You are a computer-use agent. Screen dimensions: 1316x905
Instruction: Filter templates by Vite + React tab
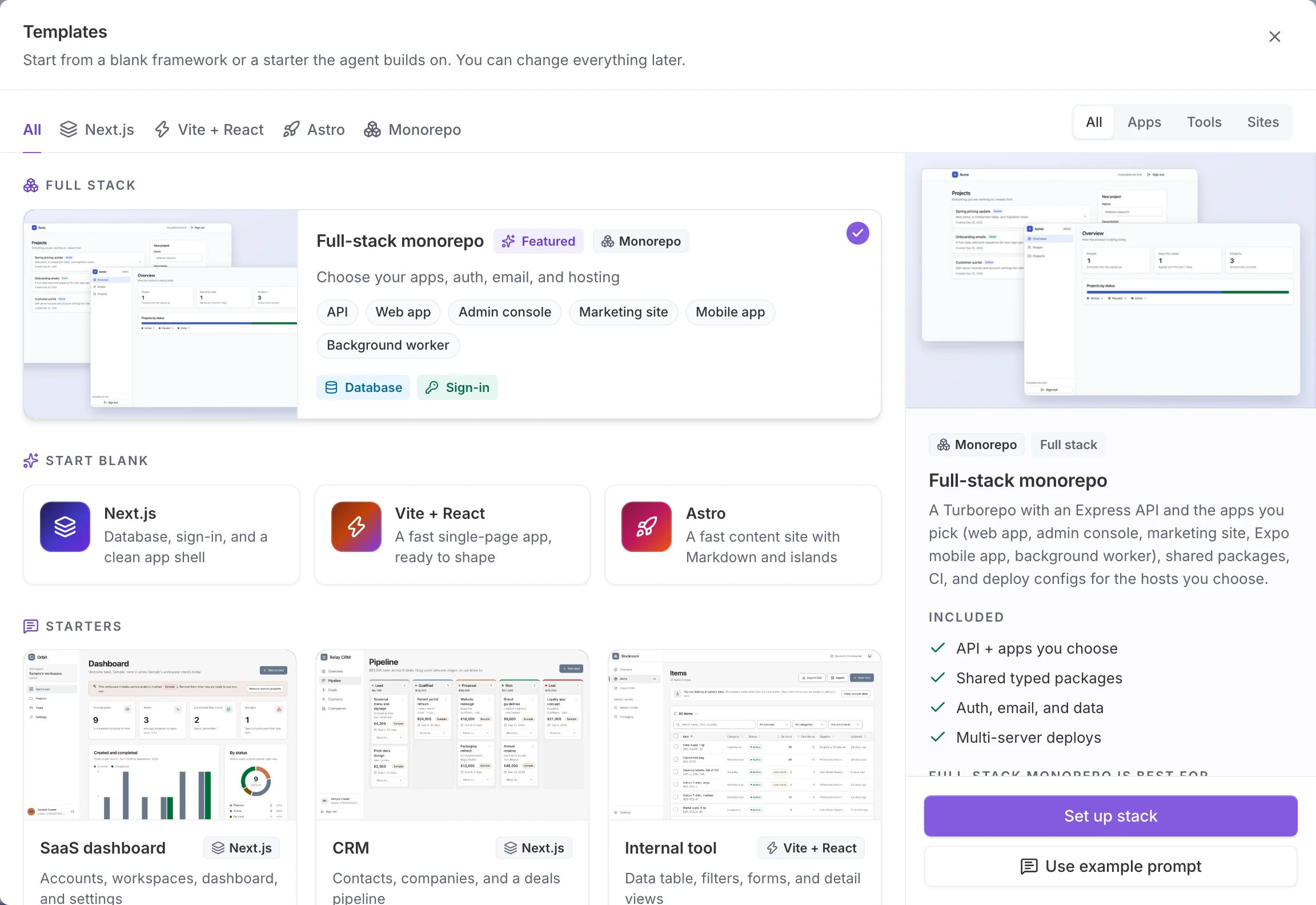click(209, 130)
